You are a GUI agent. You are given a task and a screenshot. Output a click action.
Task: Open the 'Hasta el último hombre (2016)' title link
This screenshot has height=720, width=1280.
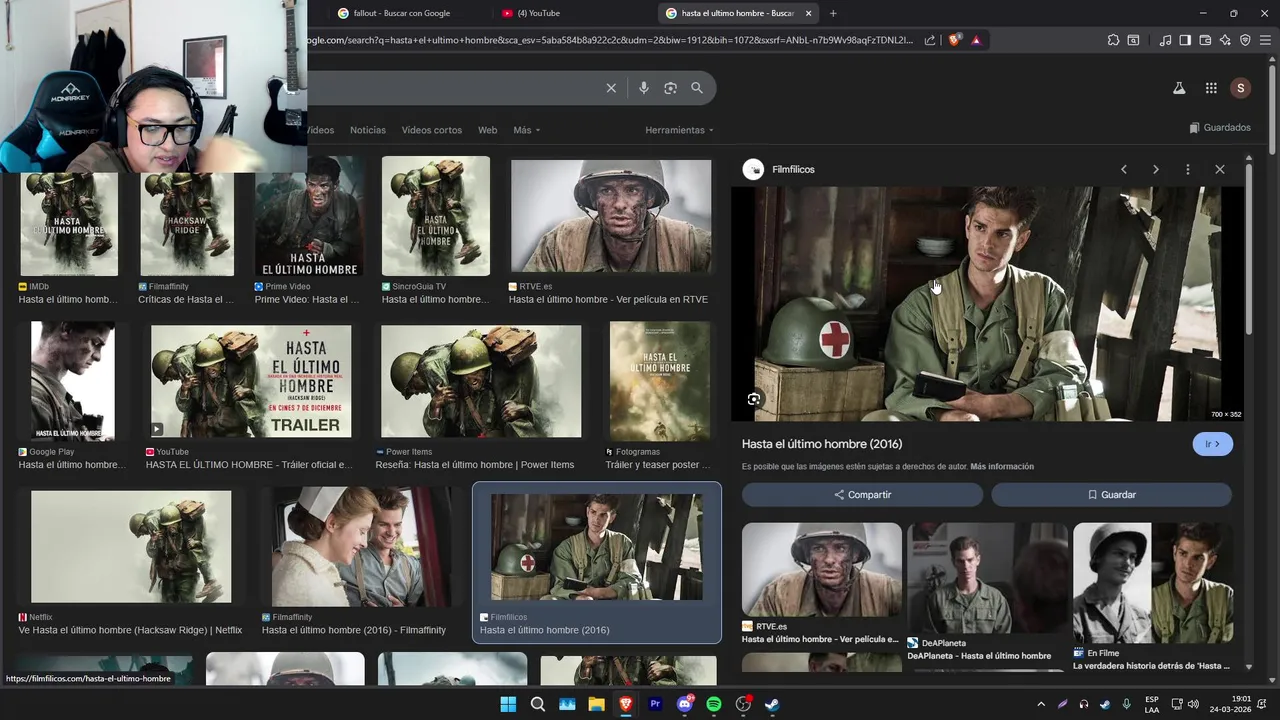822,444
